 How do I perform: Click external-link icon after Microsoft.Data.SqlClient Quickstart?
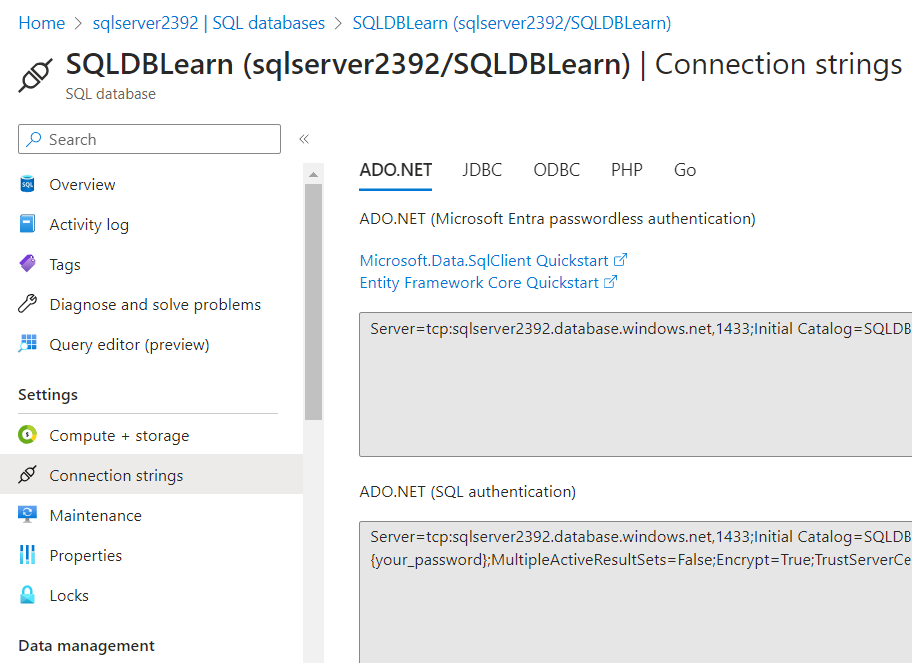pos(621,260)
